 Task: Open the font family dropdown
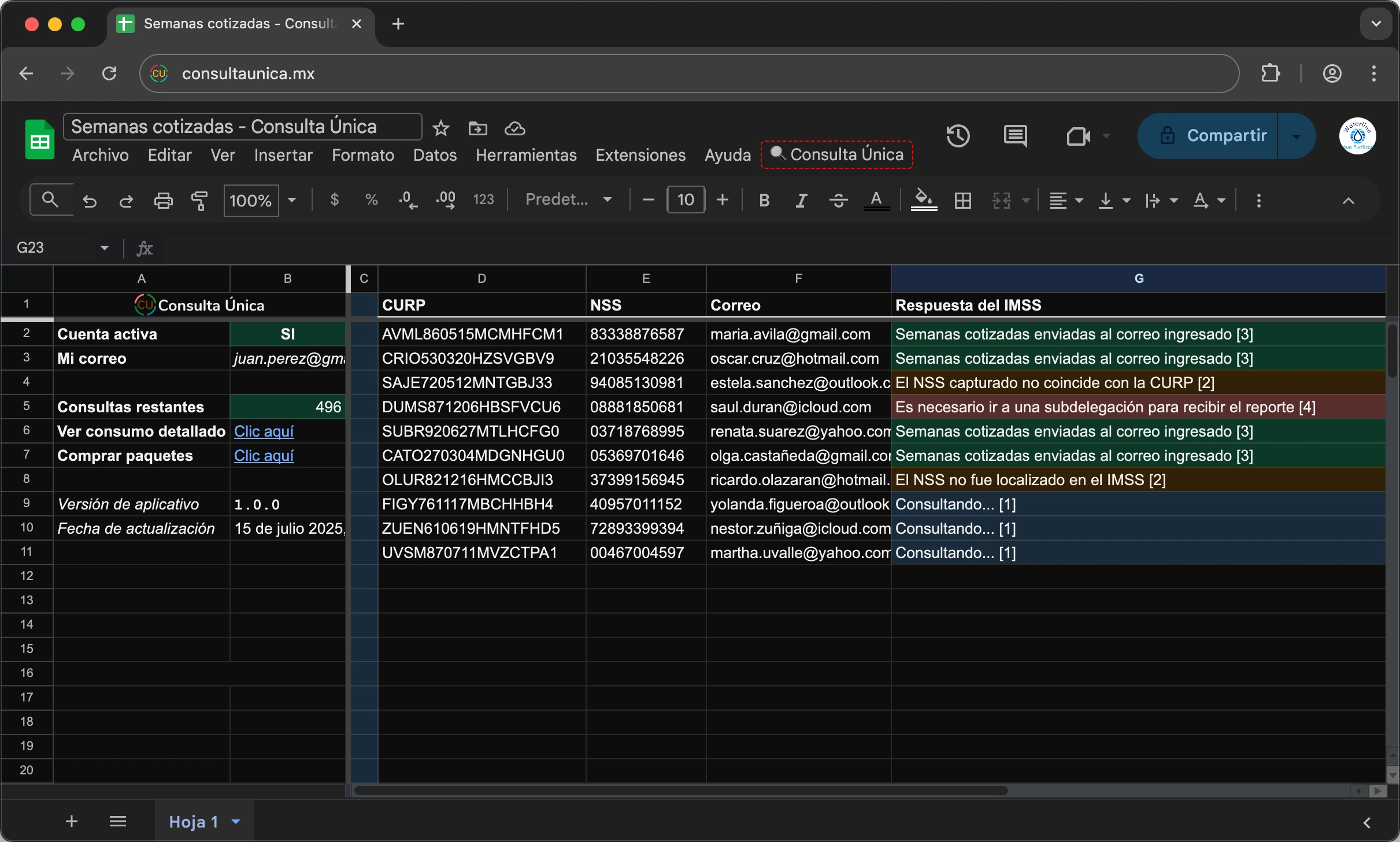[569, 200]
